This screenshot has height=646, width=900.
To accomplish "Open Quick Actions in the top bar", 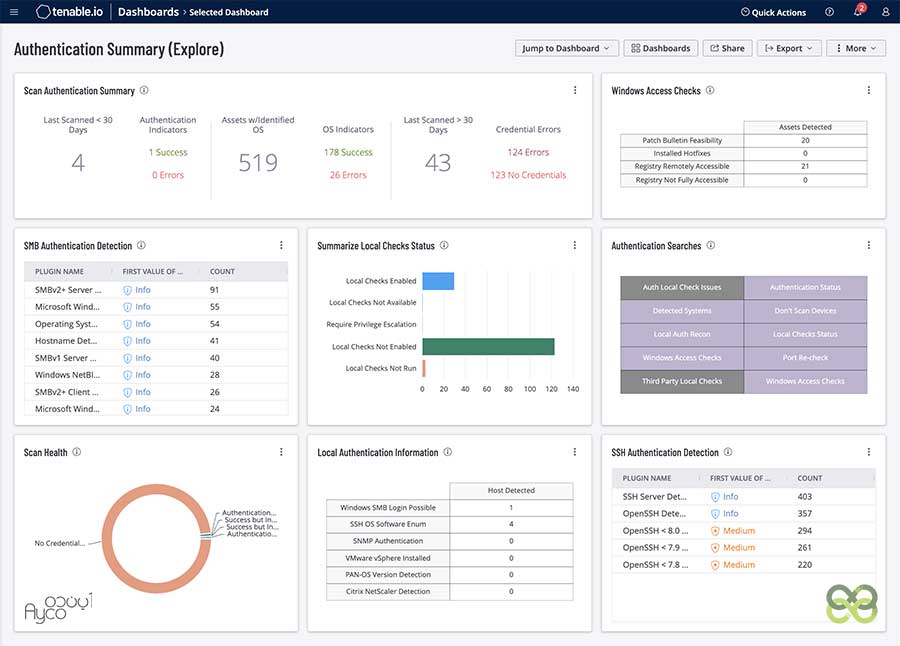I will coord(773,12).
